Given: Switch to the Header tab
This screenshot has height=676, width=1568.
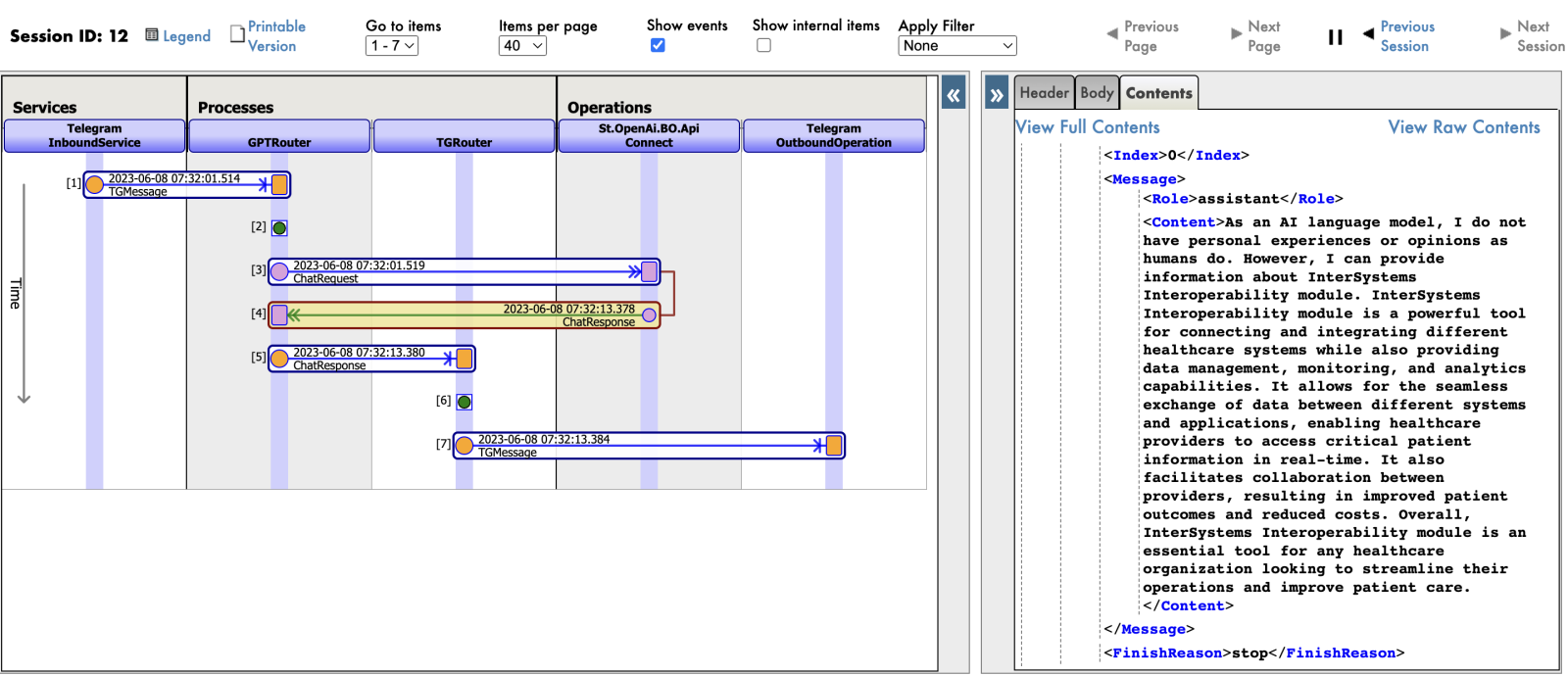Looking at the screenshot, I should (1044, 93).
